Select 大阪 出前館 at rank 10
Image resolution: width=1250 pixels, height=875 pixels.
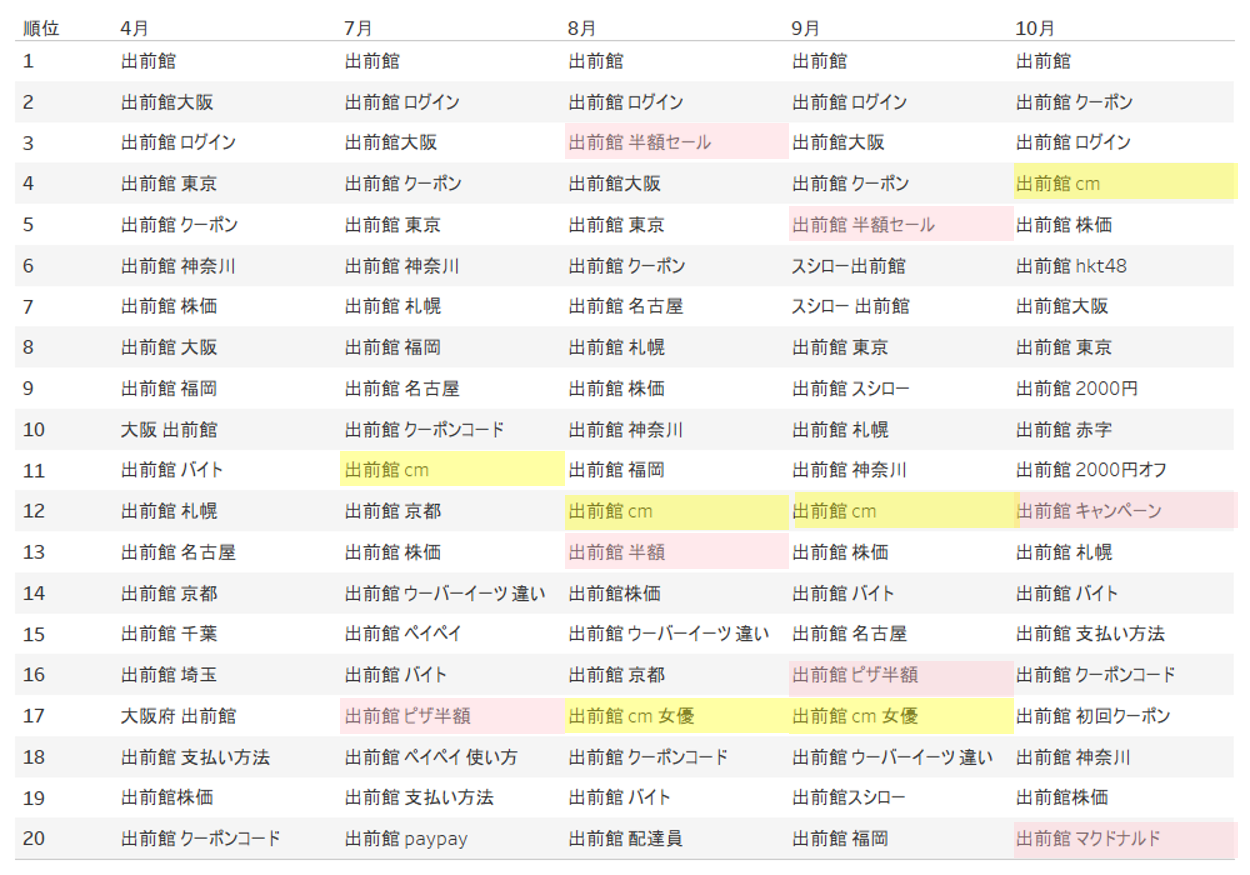click(x=169, y=430)
